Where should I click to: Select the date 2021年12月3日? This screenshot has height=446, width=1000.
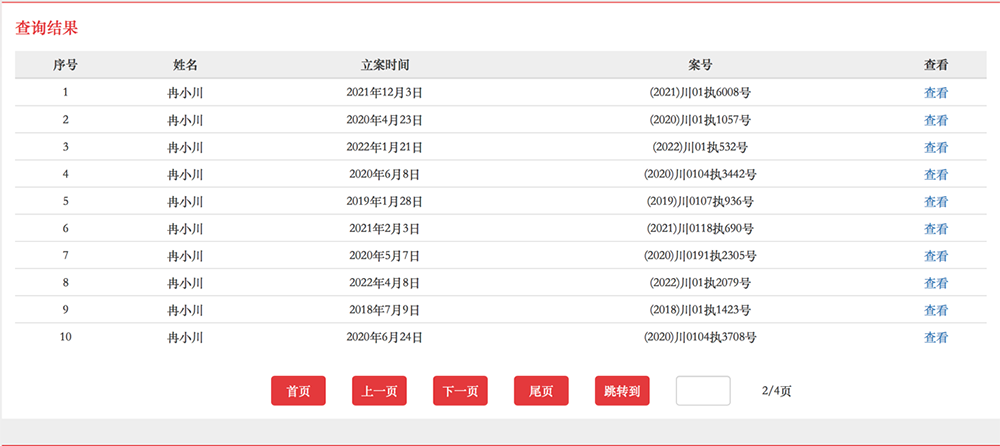click(x=385, y=93)
